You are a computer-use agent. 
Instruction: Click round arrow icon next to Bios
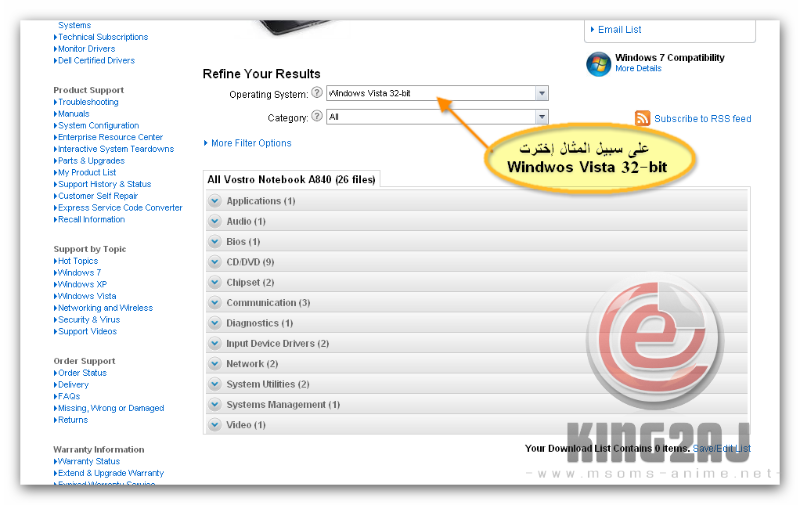(x=215, y=242)
